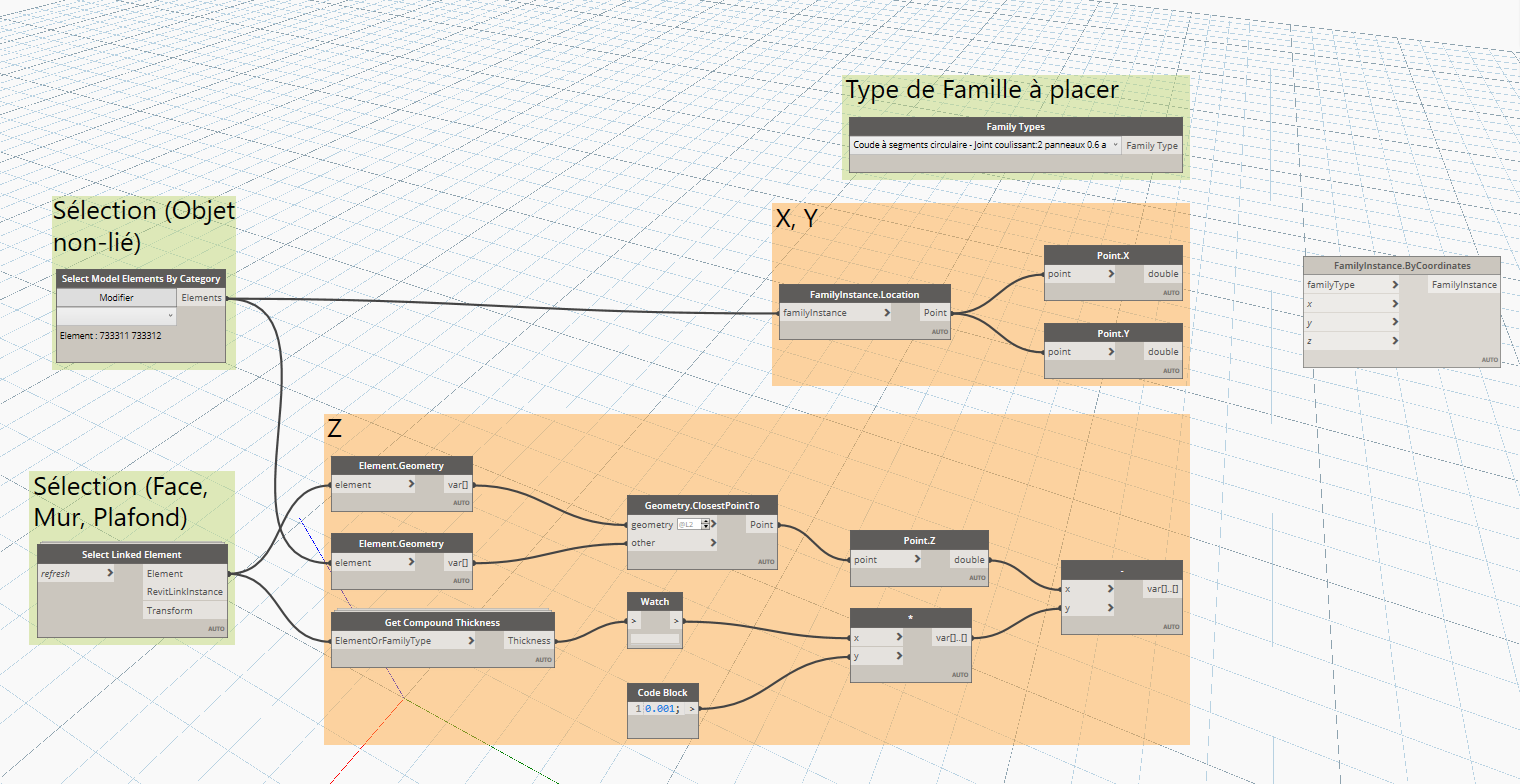The height and width of the screenshot is (784, 1520).
Task: Click the Transform output on Select Linked Element
Action: tap(170, 611)
